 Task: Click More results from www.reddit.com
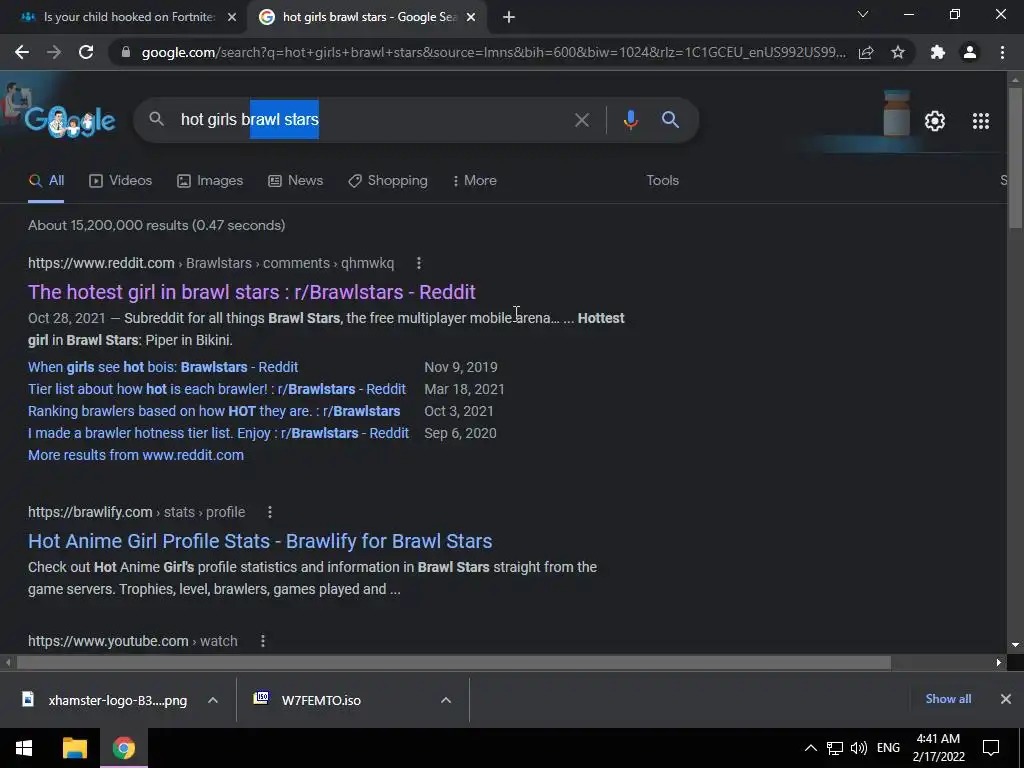pos(136,455)
